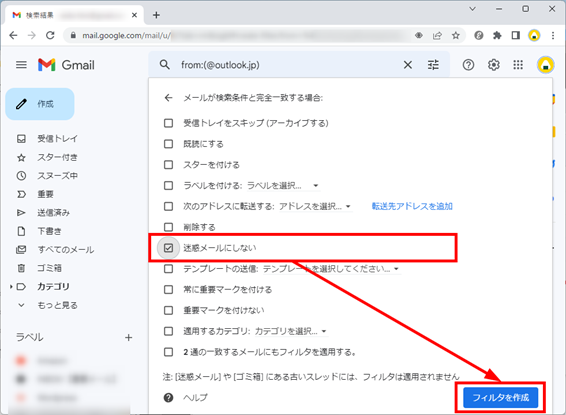Go back using the filter back arrow
Image resolution: width=566 pixels, height=415 pixels.
point(168,98)
